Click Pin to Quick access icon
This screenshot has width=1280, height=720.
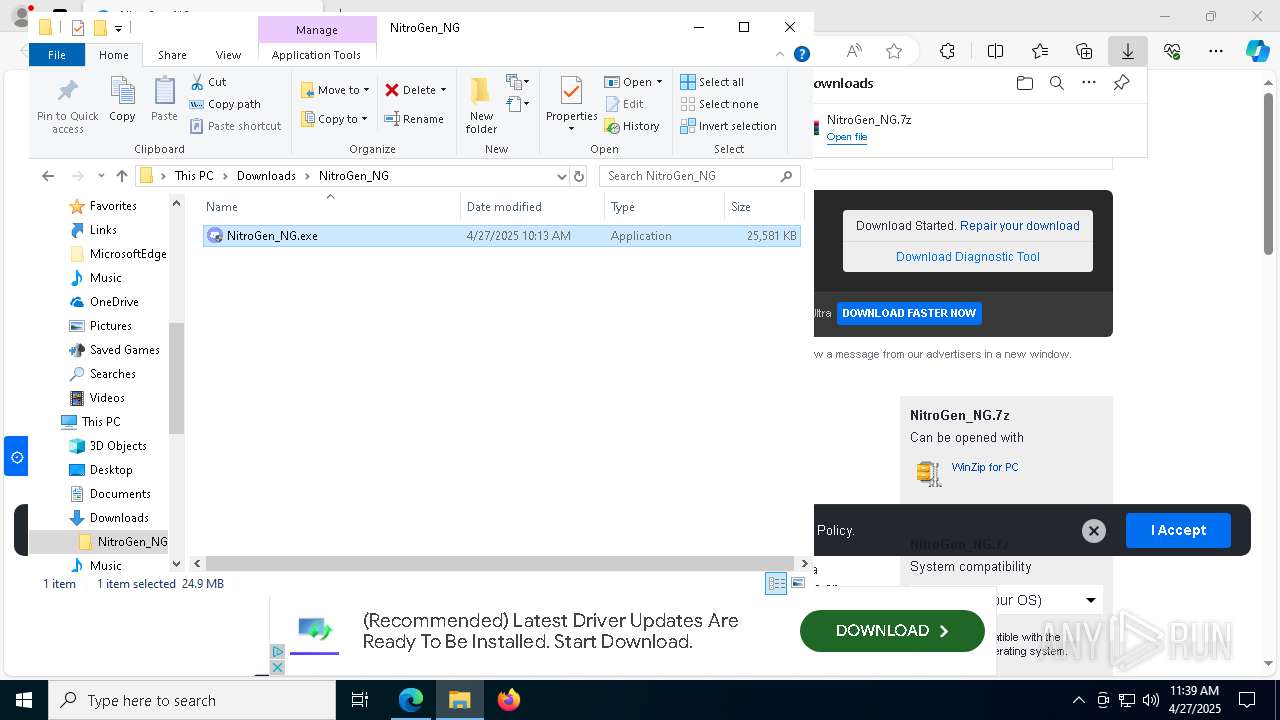[x=67, y=105]
